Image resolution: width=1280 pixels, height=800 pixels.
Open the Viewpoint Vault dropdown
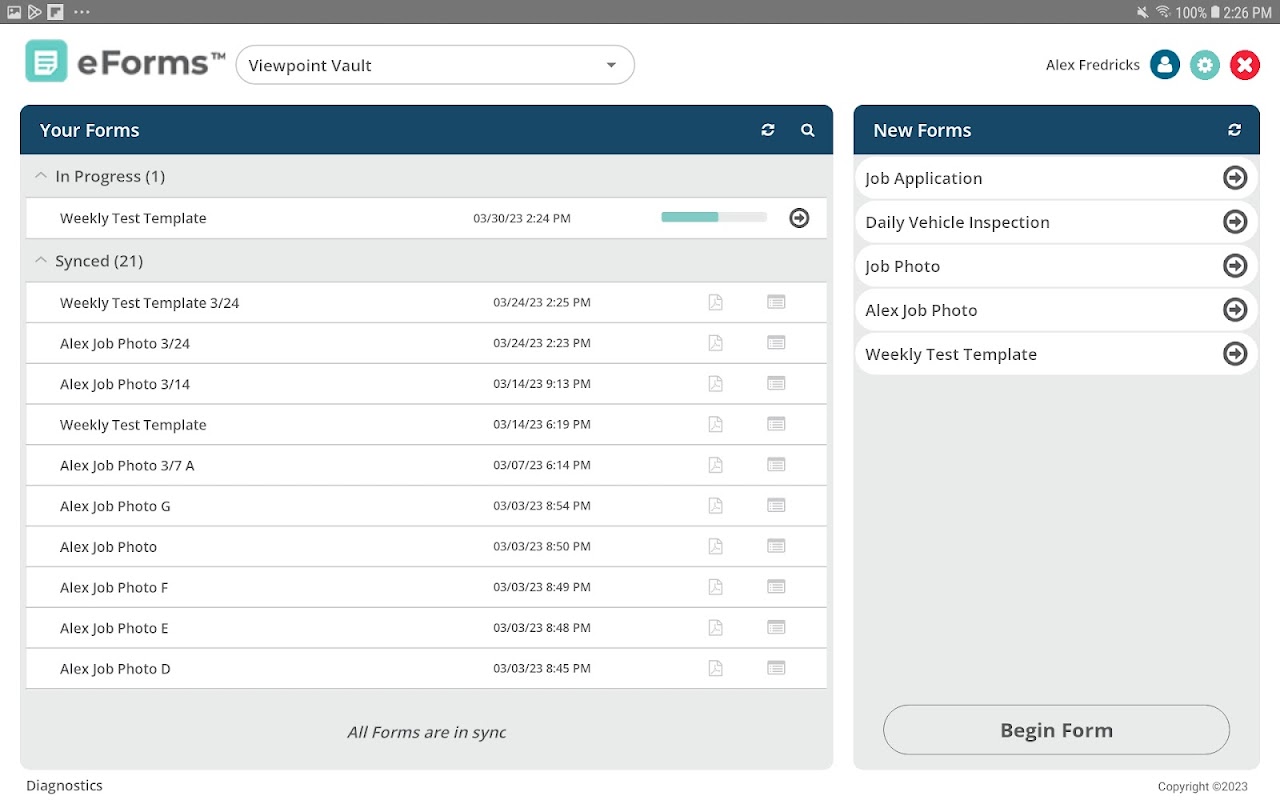(x=435, y=65)
